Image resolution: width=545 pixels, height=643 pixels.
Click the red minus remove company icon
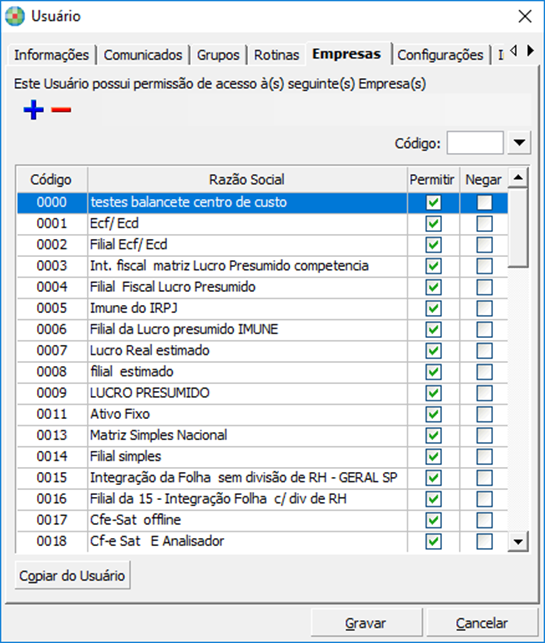[x=61, y=110]
